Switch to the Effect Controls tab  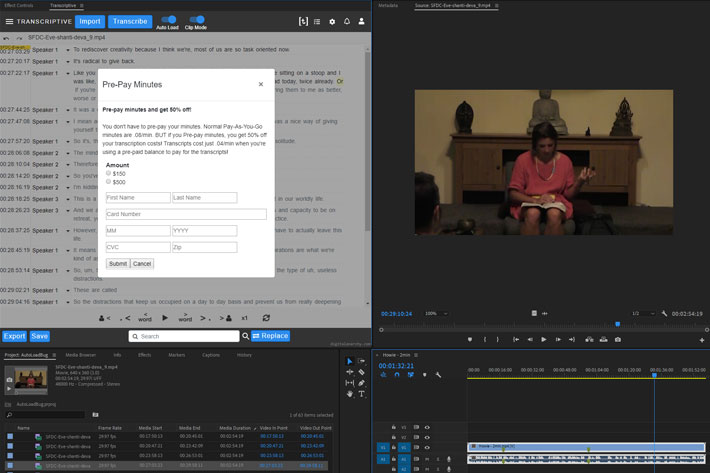(x=19, y=5)
